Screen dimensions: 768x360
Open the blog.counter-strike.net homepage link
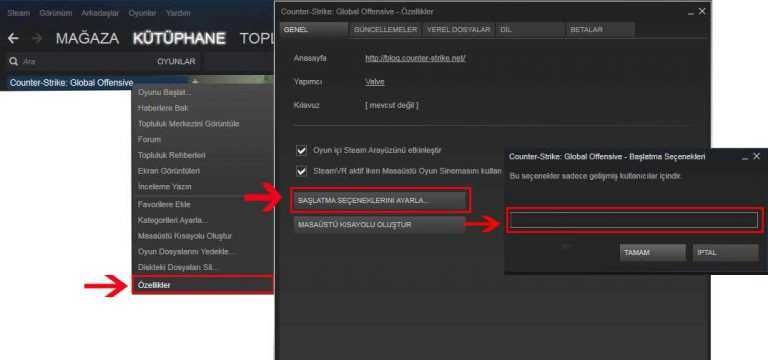pyautogui.click(x=415, y=58)
